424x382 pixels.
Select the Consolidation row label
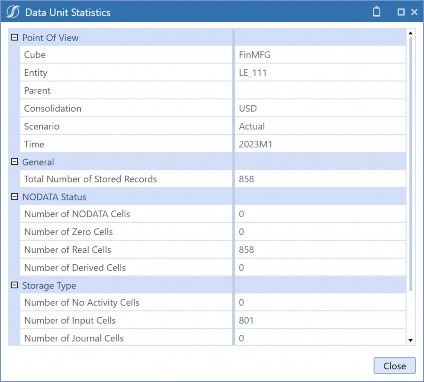(x=53, y=109)
